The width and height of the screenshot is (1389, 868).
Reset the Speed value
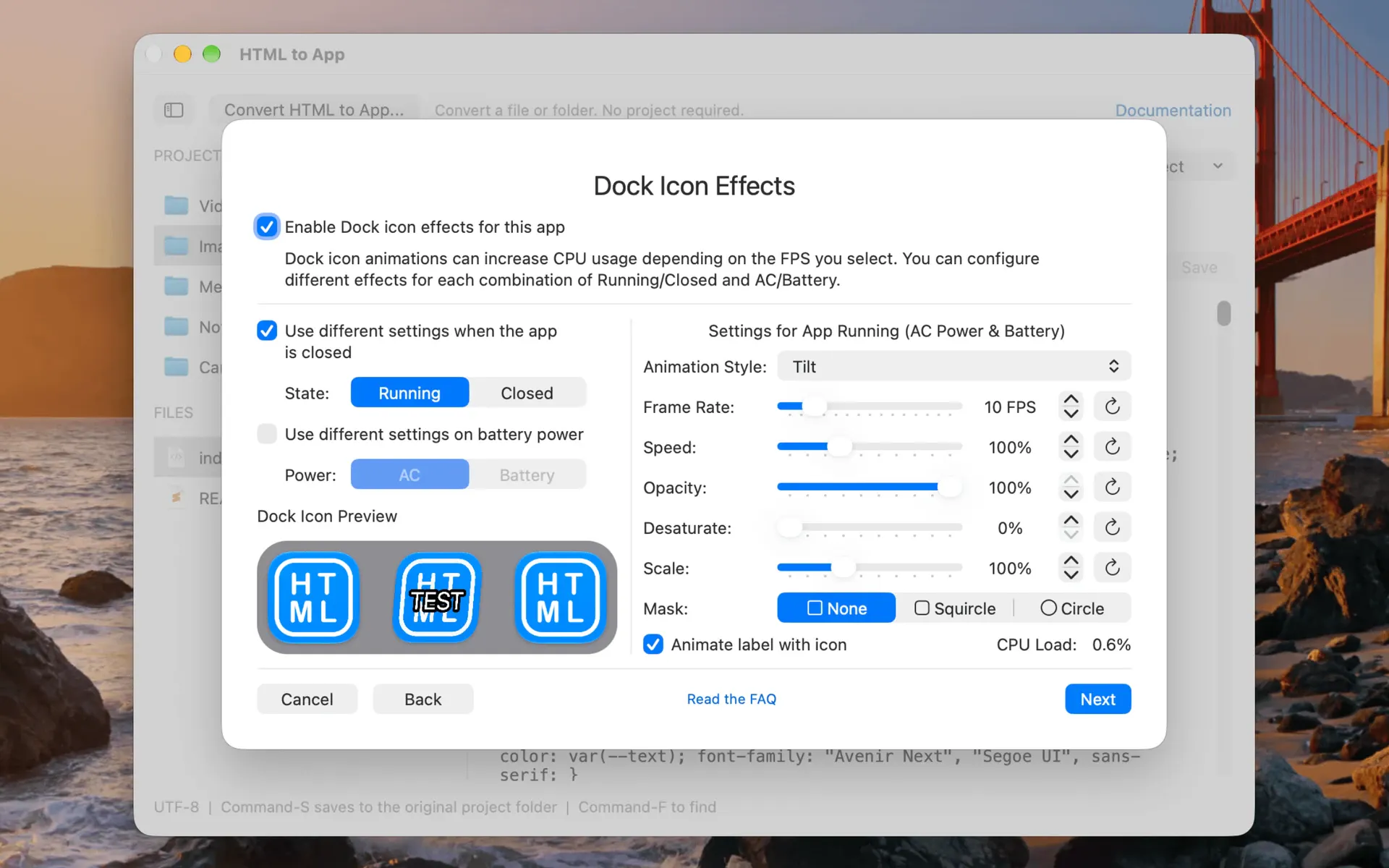tap(1112, 447)
